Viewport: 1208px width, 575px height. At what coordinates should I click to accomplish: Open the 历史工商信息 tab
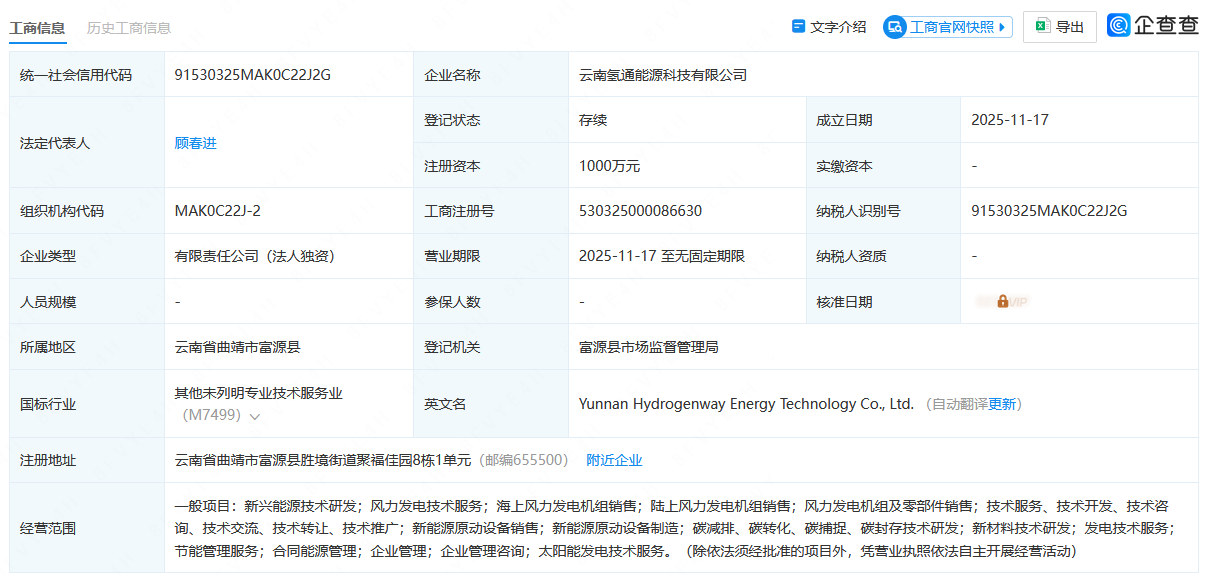tap(129, 28)
